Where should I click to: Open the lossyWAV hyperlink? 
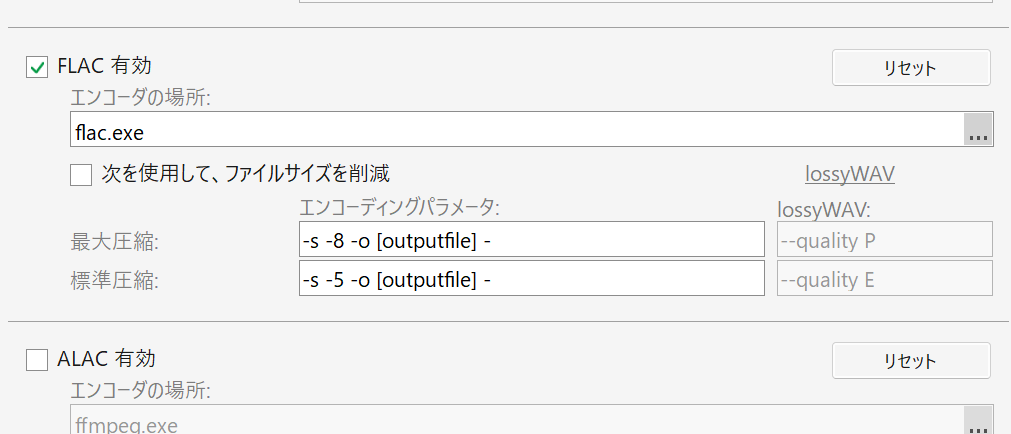(x=849, y=174)
